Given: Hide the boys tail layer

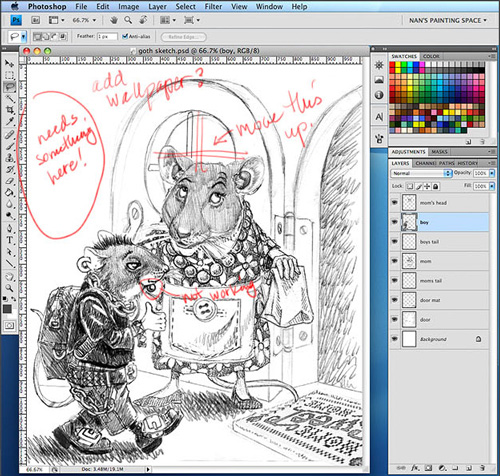Looking at the screenshot, I should point(395,241).
